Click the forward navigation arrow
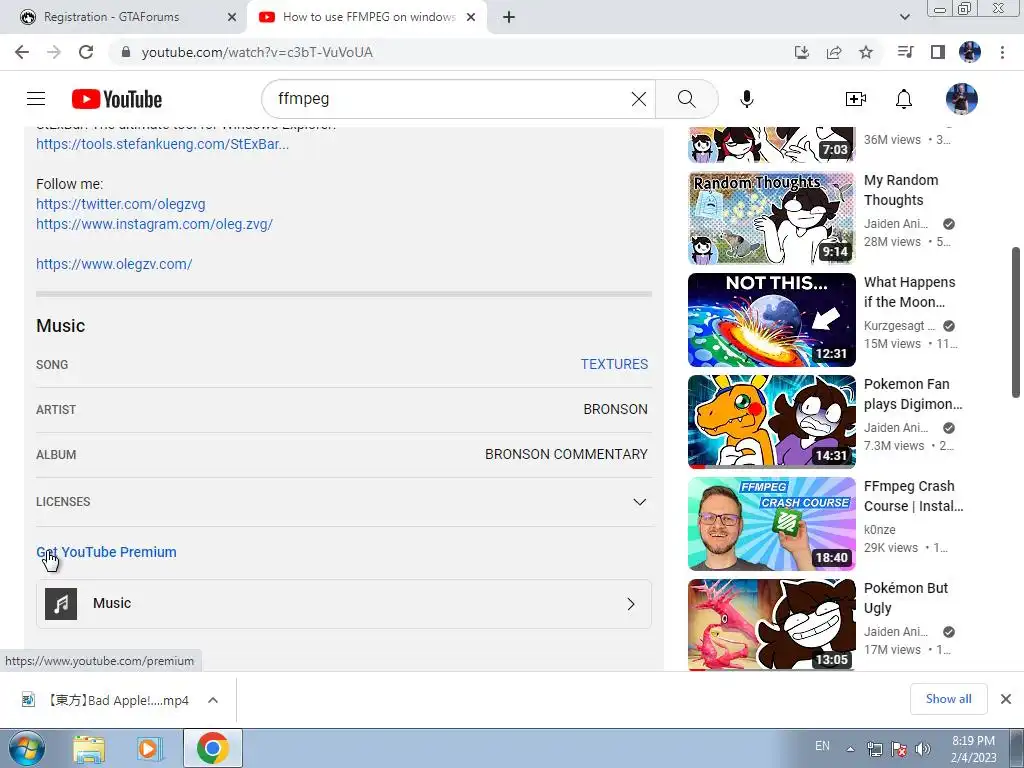 tap(54, 52)
